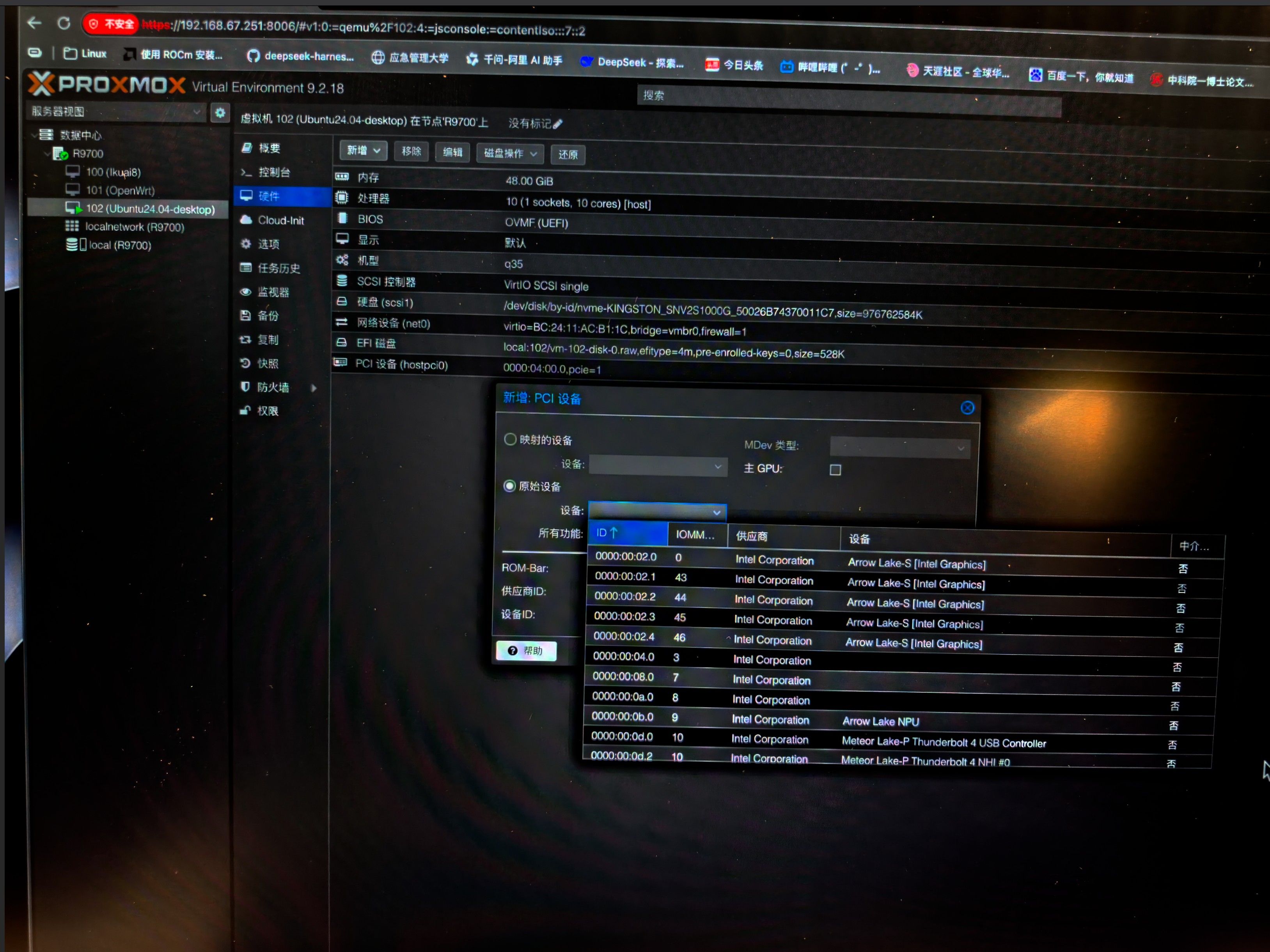Open the 任务历史 tab
The image size is (1270, 952).
coord(281,268)
